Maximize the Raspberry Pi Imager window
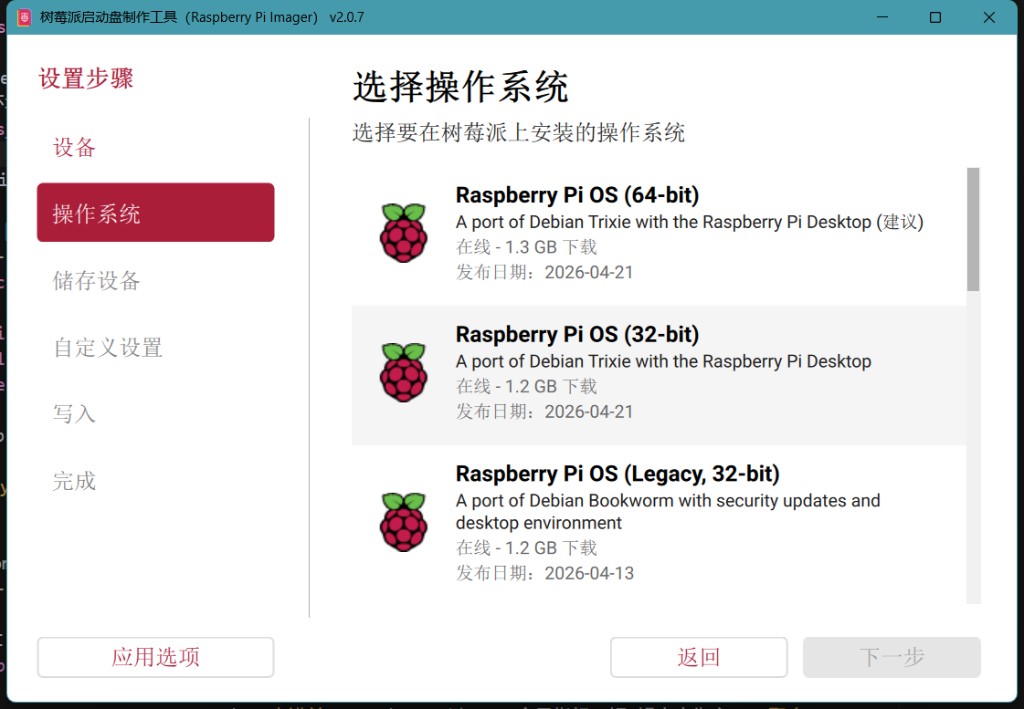This screenshot has width=1024, height=709. point(934,17)
